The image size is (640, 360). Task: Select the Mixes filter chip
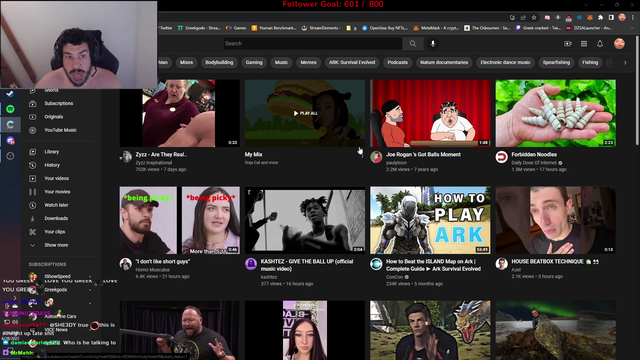(x=186, y=62)
